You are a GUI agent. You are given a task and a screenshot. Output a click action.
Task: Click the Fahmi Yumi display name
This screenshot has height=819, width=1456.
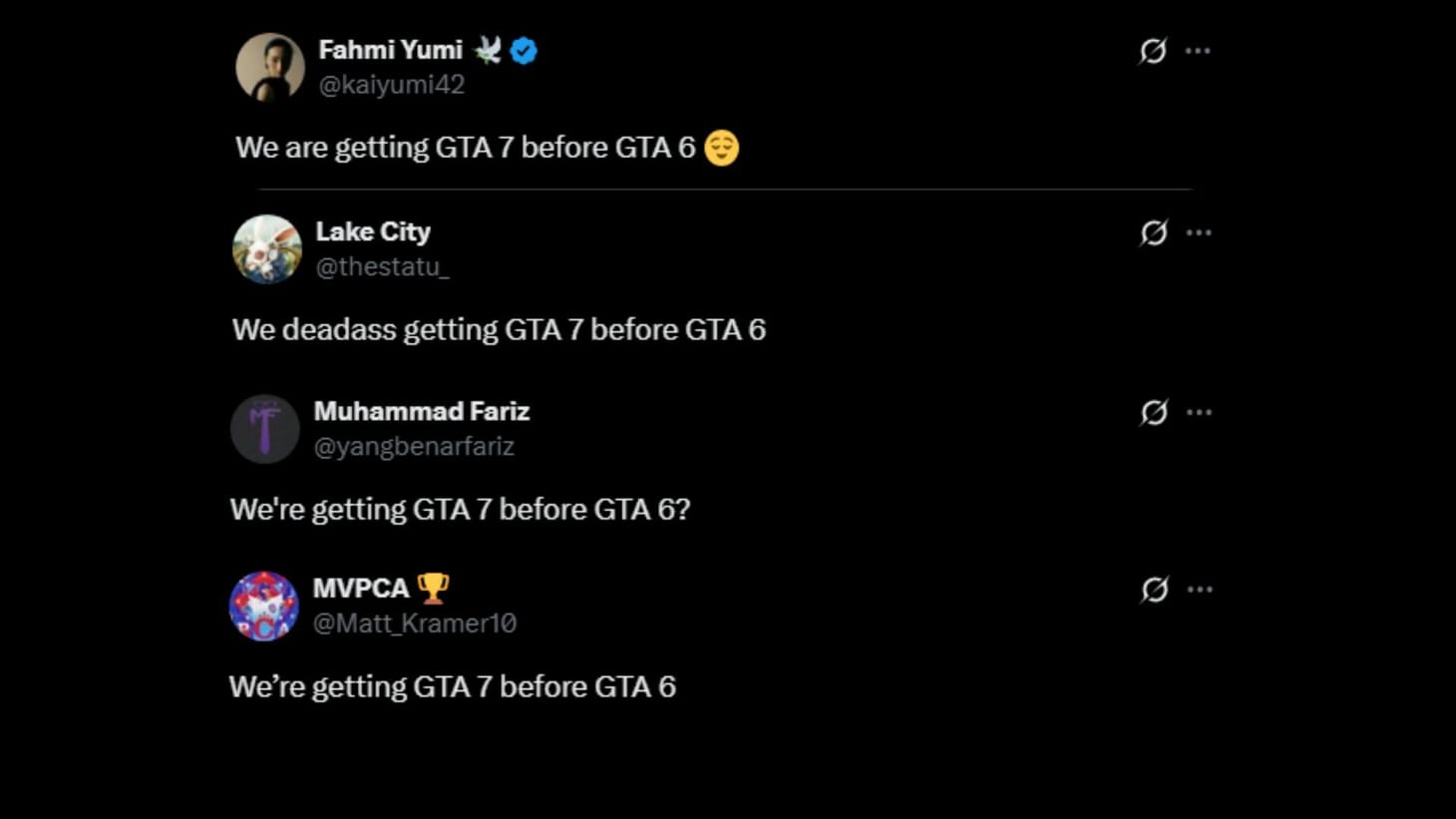tap(389, 50)
